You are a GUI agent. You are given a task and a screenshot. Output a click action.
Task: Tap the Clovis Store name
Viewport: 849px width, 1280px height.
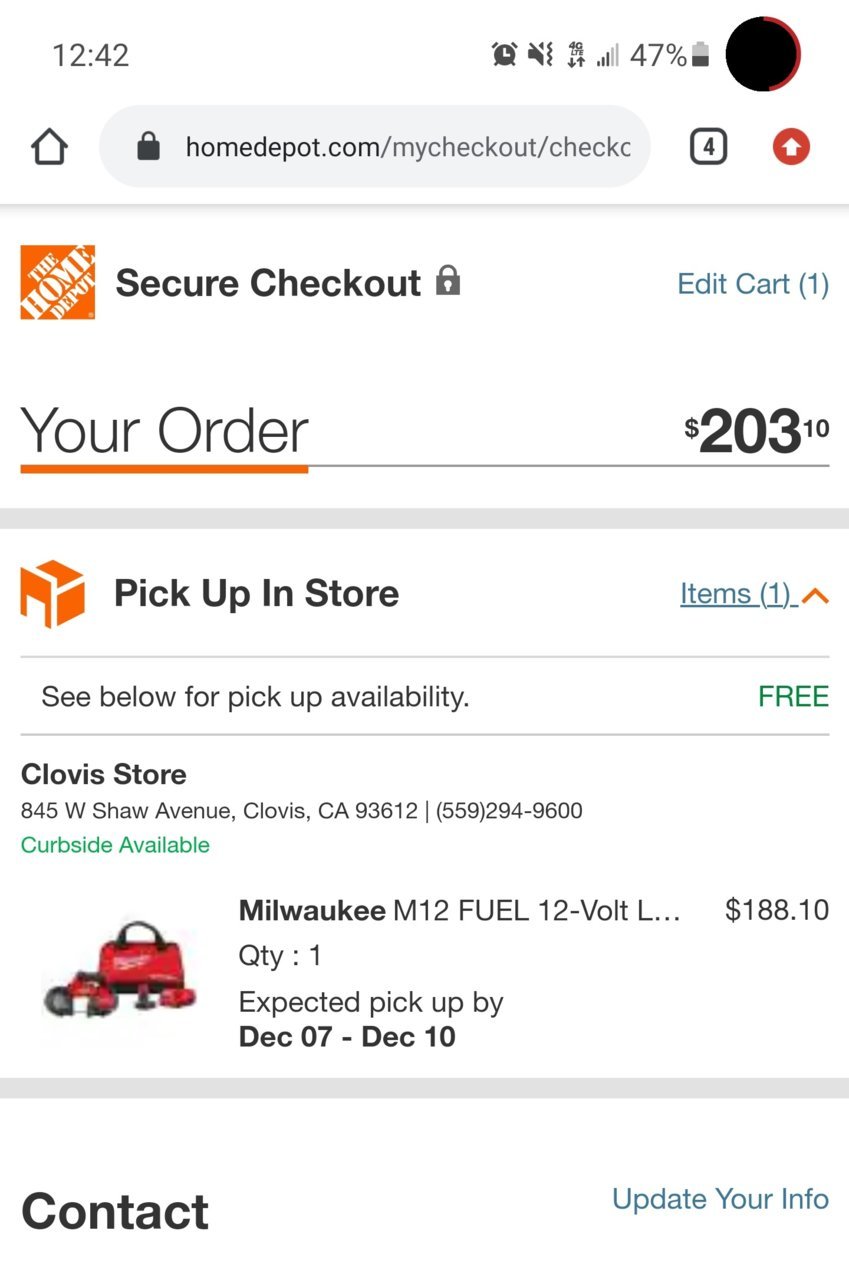tap(103, 775)
